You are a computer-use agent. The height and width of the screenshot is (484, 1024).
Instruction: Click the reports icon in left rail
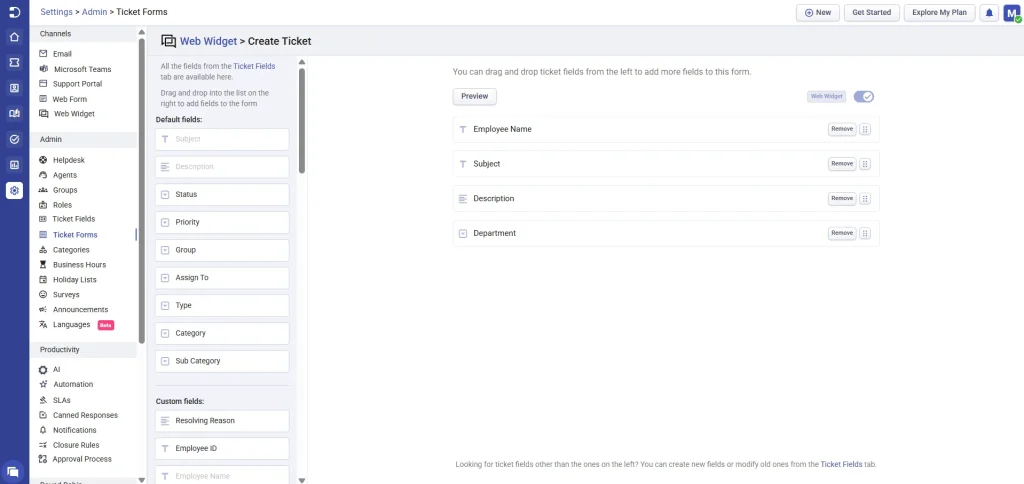[x=14, y=165]
